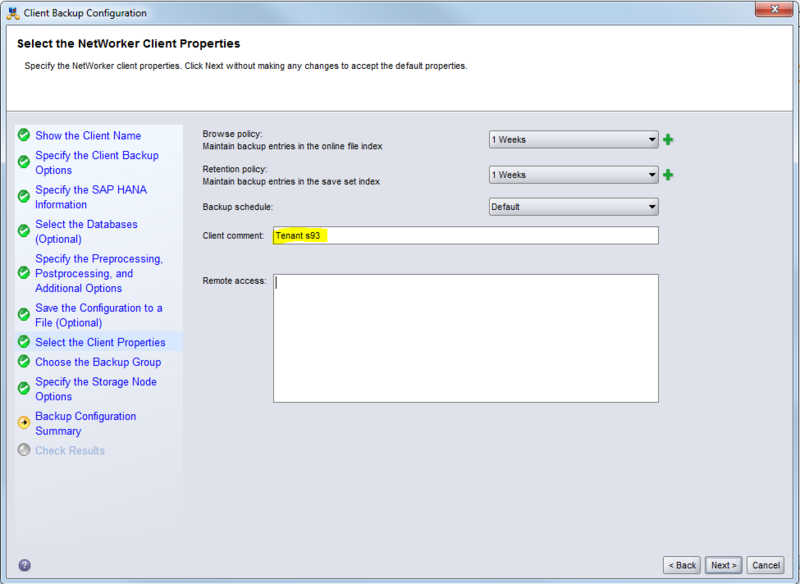Jump to Specify the Storage Node Options
The image size is (800, 584).
95,389
